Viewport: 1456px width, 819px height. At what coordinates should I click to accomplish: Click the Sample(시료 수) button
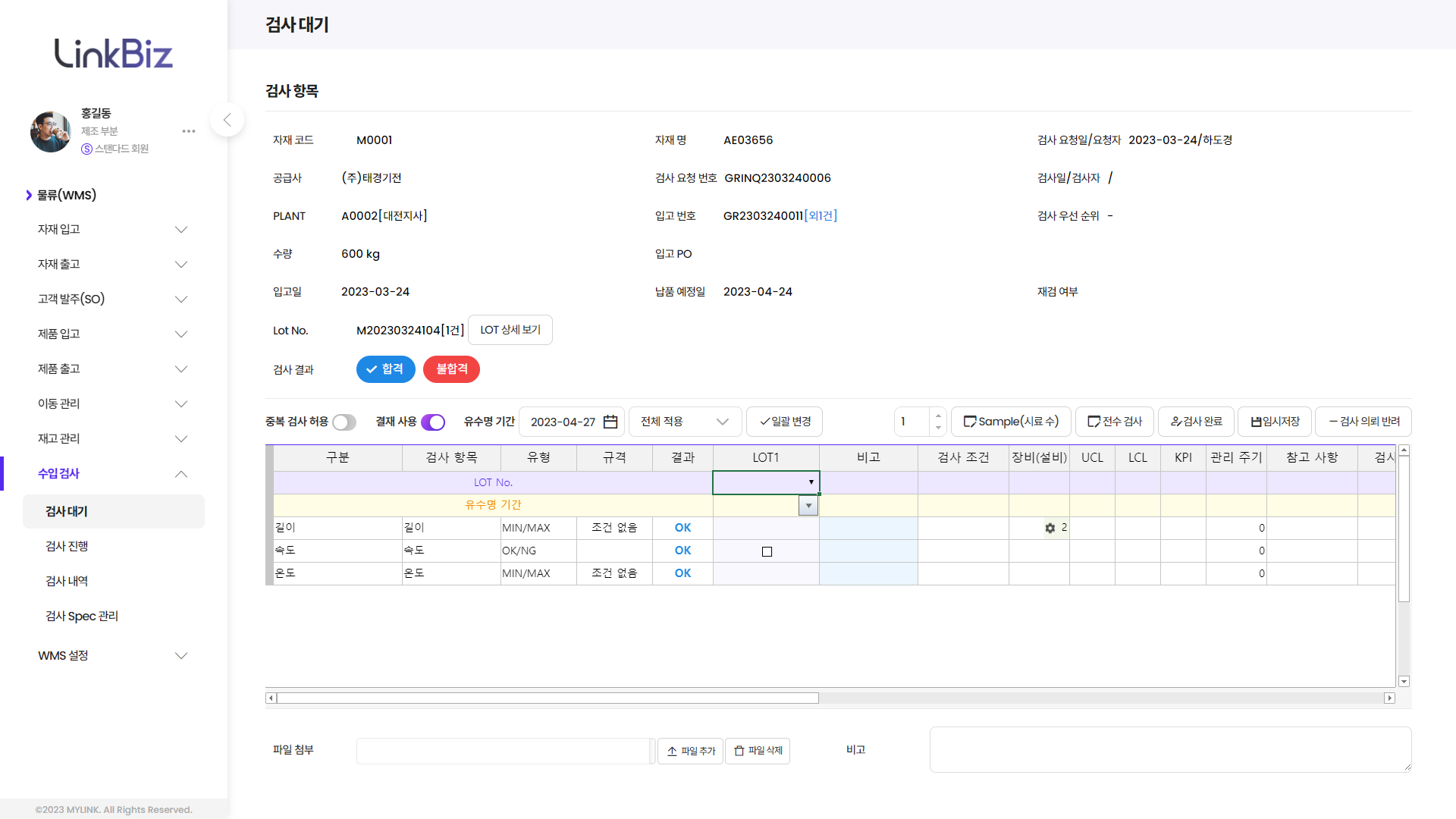pos(1011,422)
